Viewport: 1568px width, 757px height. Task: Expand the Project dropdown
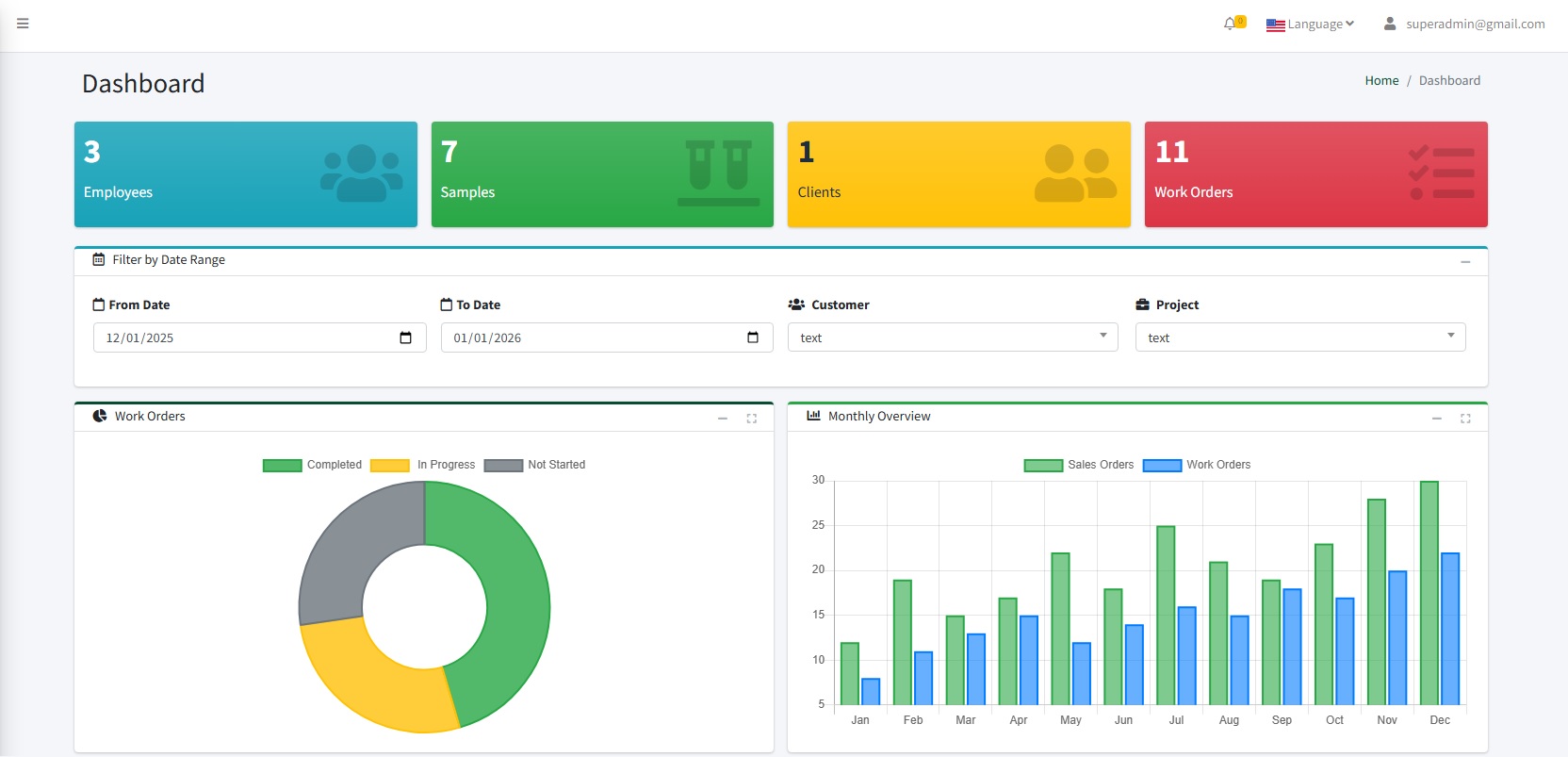1299,337
